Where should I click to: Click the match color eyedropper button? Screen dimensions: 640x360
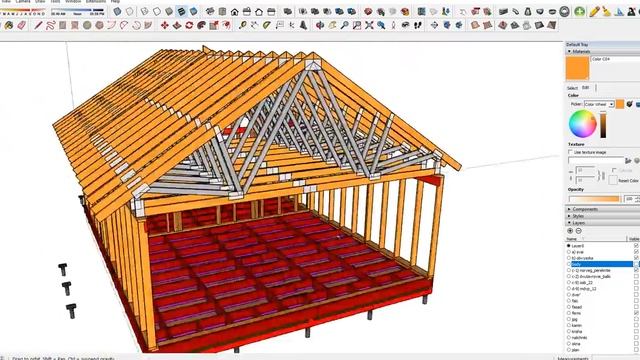pyautogui.click(x=629, y=104)
